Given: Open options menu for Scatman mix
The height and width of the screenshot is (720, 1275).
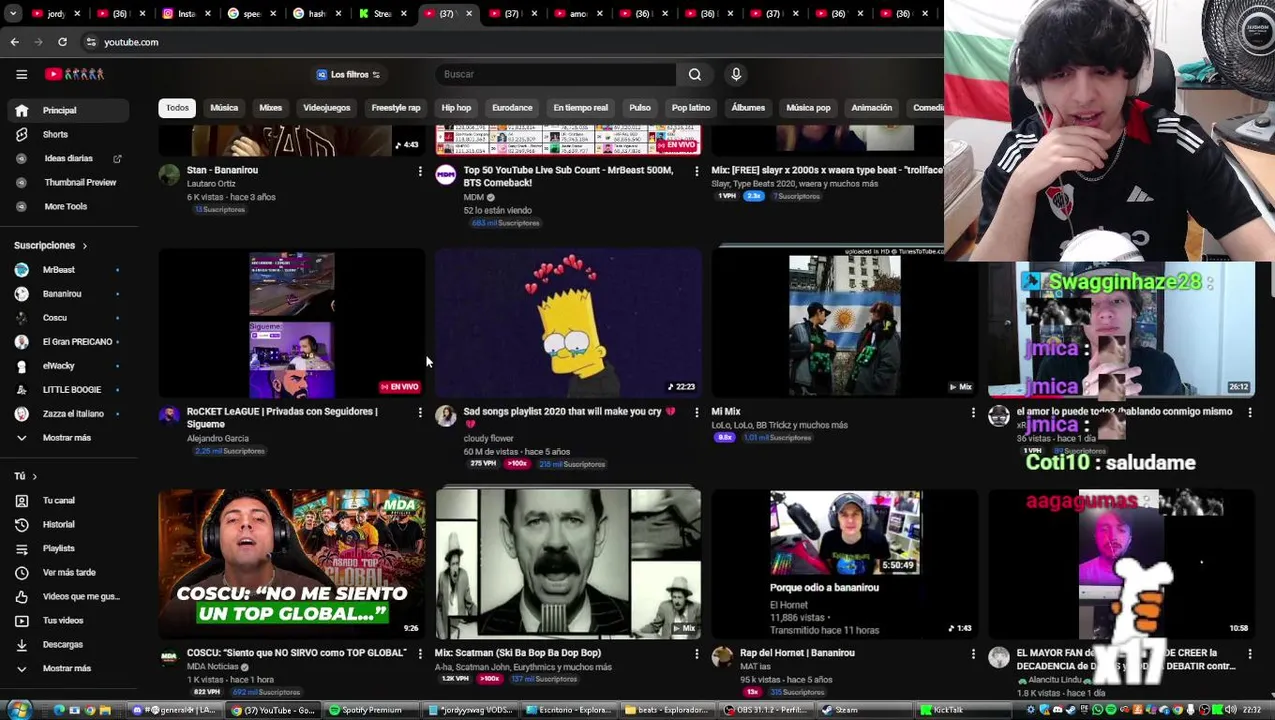Looking at the screenshot, I should 697,654.
